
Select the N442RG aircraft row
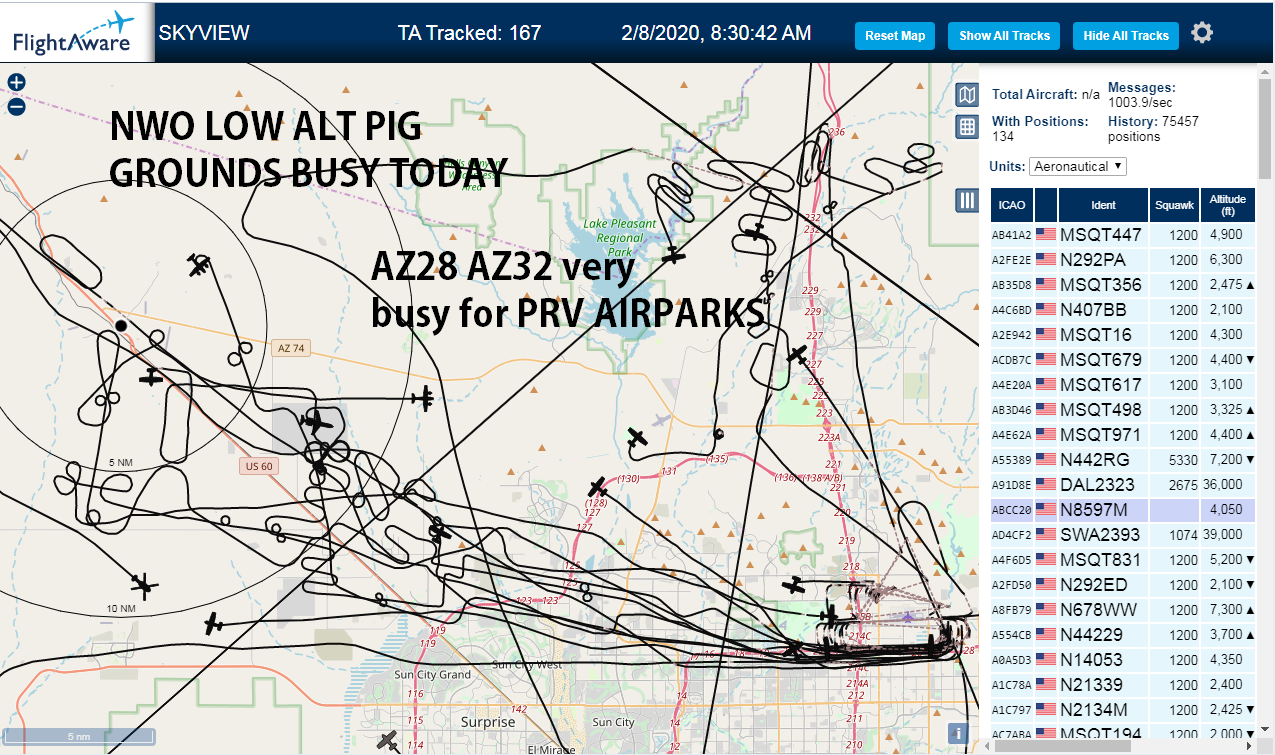[x=1123, y=460]
